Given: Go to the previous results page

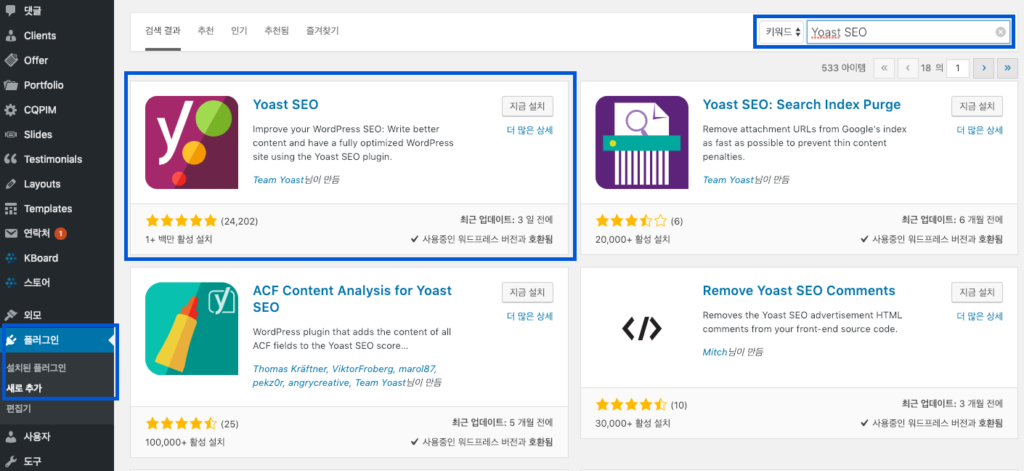Looking at the screenshot, I should coord(908,67).
